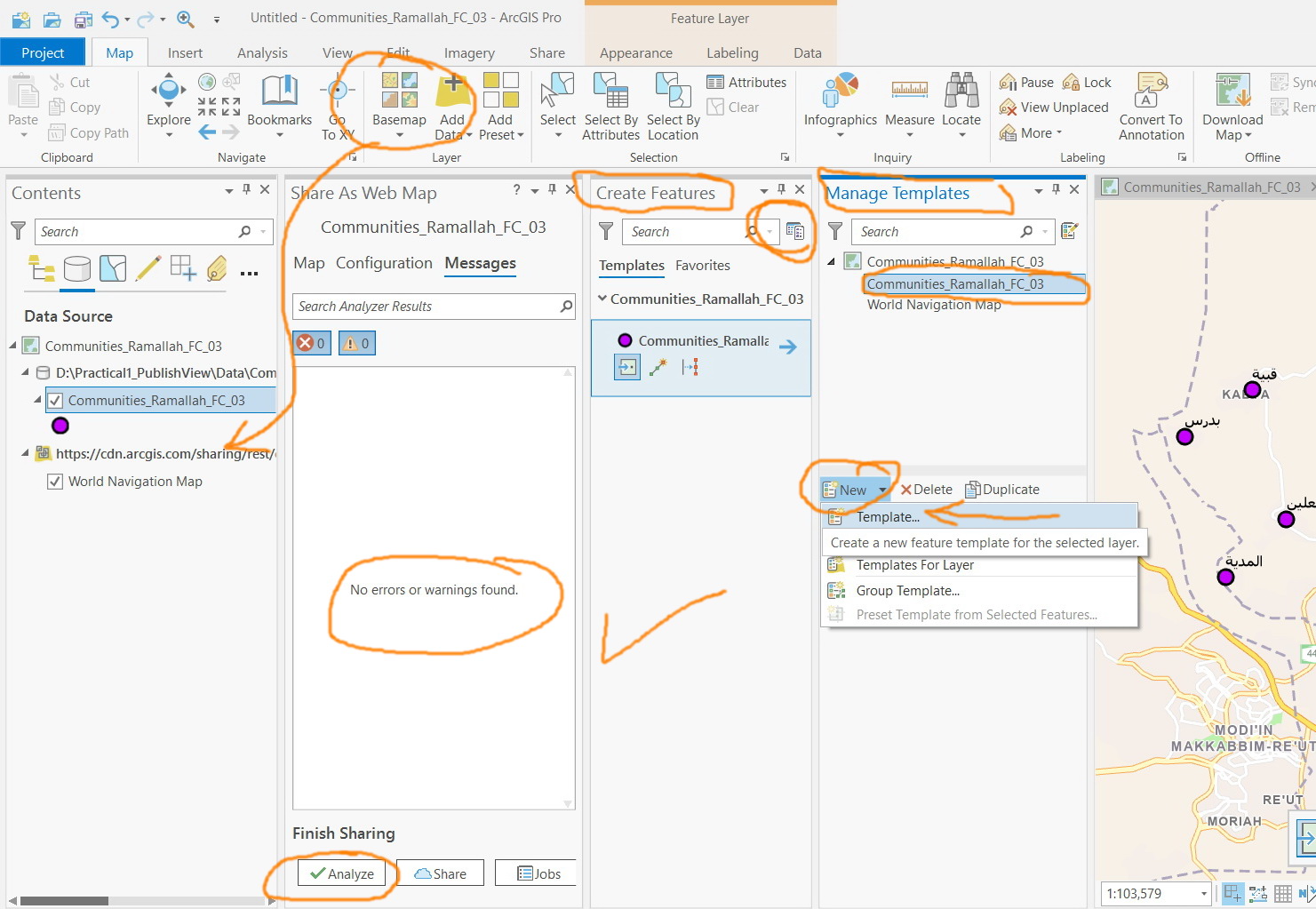
Task: Collapse the map node in Manage Templates
Action: [x=832, y=261]
